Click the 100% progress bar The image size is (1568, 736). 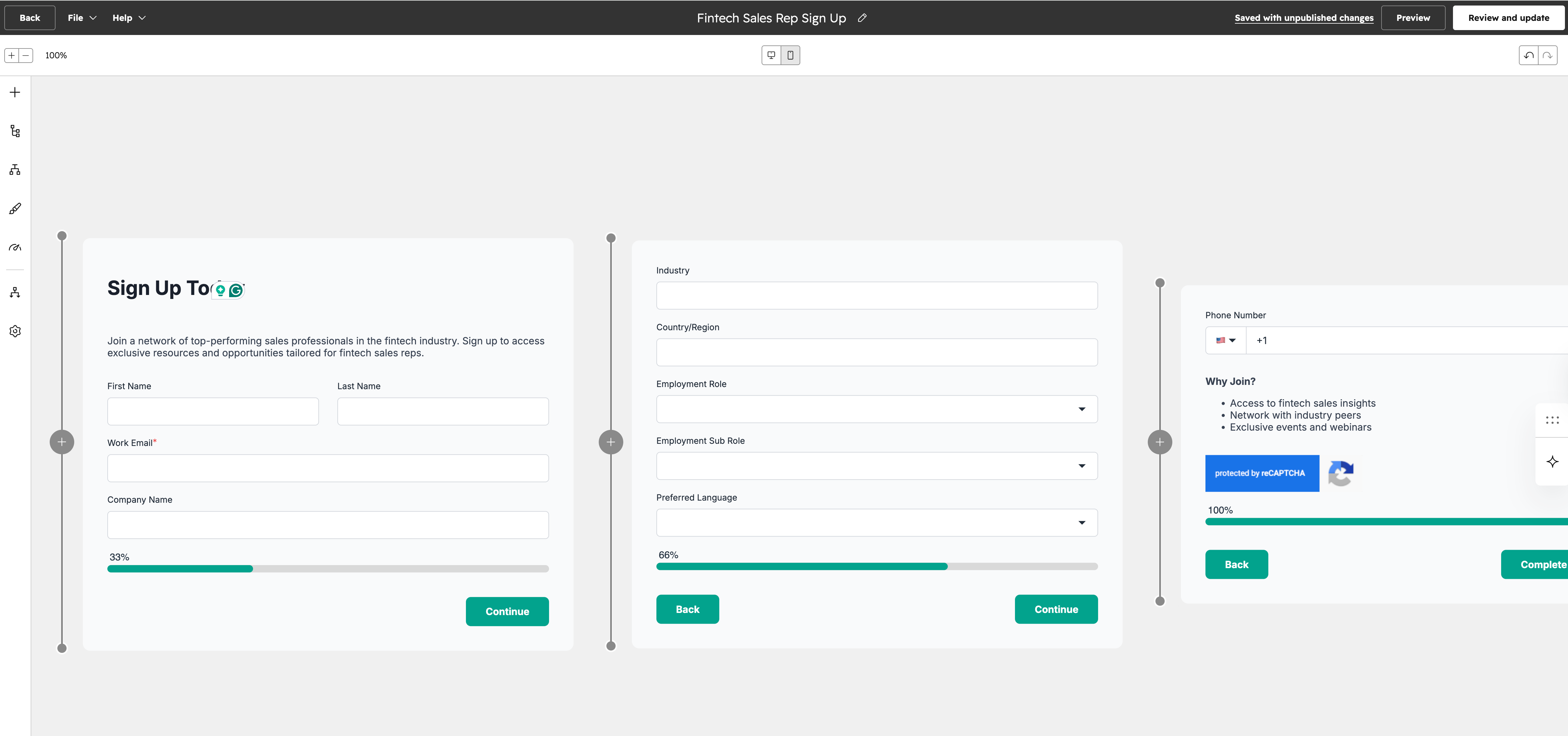point(1387,521)
